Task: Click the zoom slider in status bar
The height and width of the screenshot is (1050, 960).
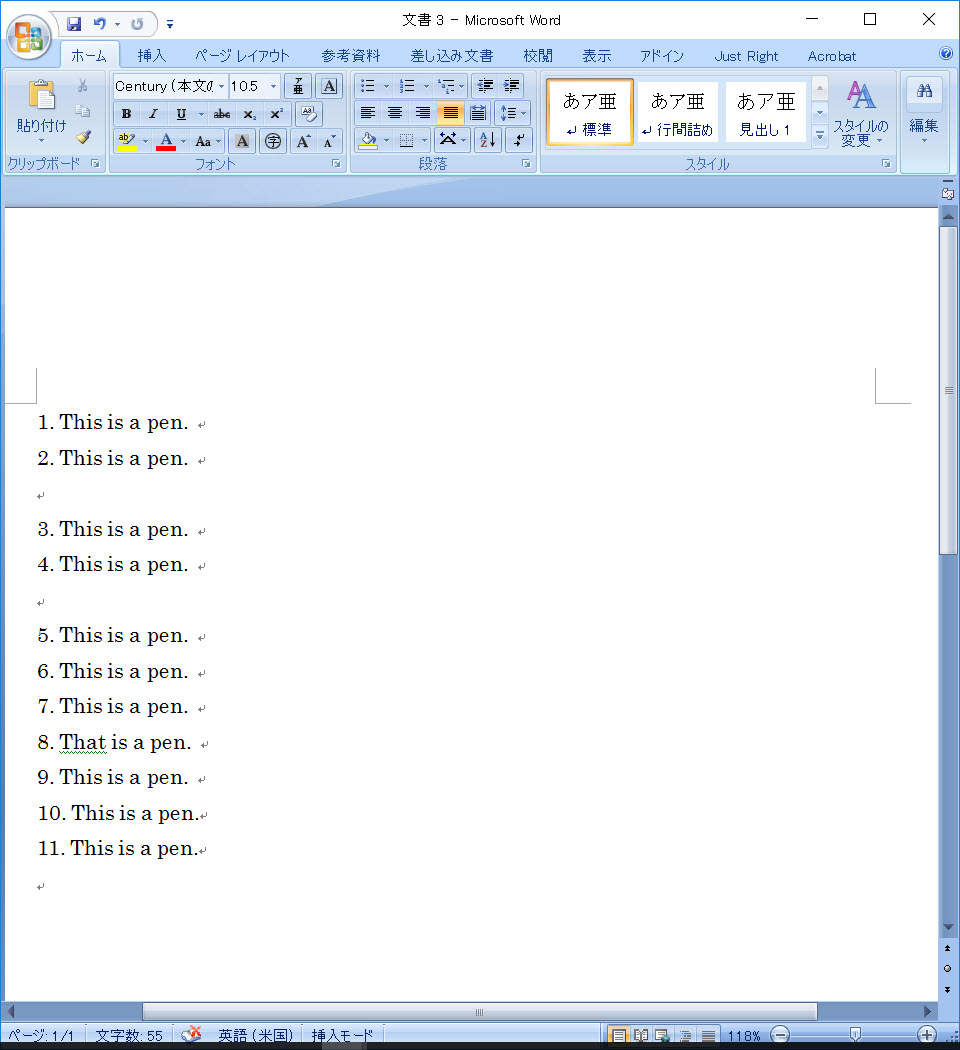Action: (x=854, y=1035)
